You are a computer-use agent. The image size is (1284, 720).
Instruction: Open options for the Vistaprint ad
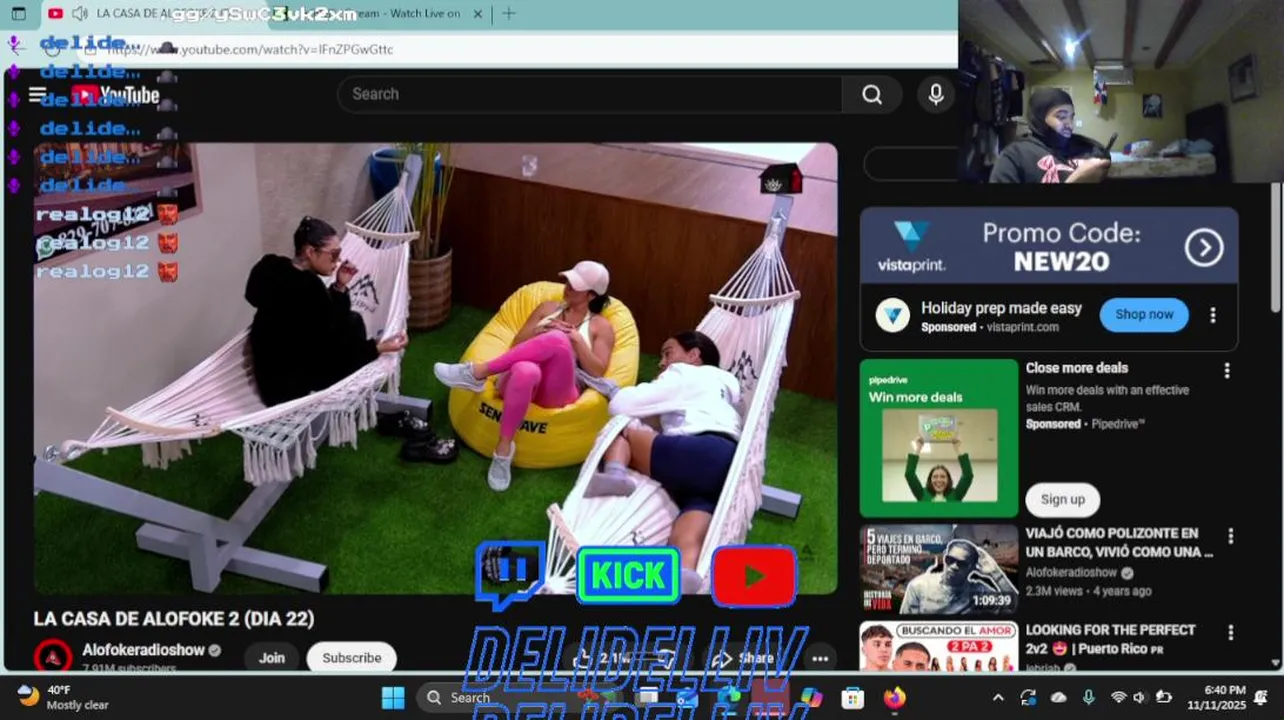point(1213,315)
